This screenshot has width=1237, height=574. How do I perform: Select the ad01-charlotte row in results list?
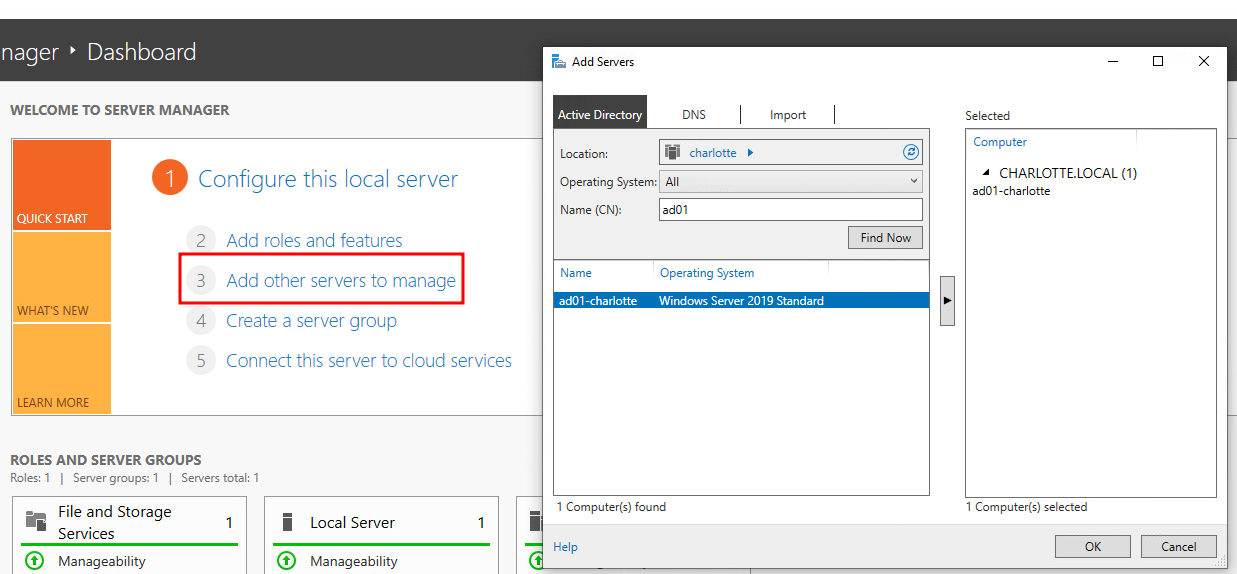coord(741,300)
